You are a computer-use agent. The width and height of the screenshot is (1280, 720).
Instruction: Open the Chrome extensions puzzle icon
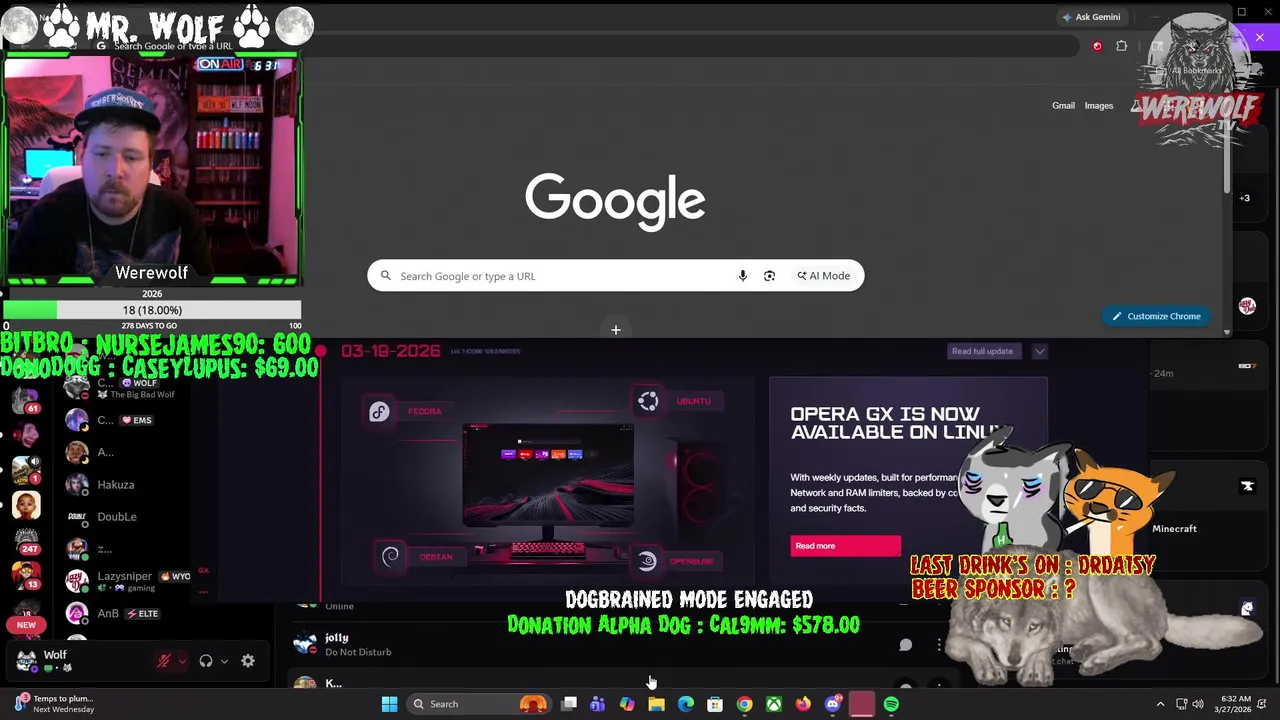click(x=1121, y=46)
